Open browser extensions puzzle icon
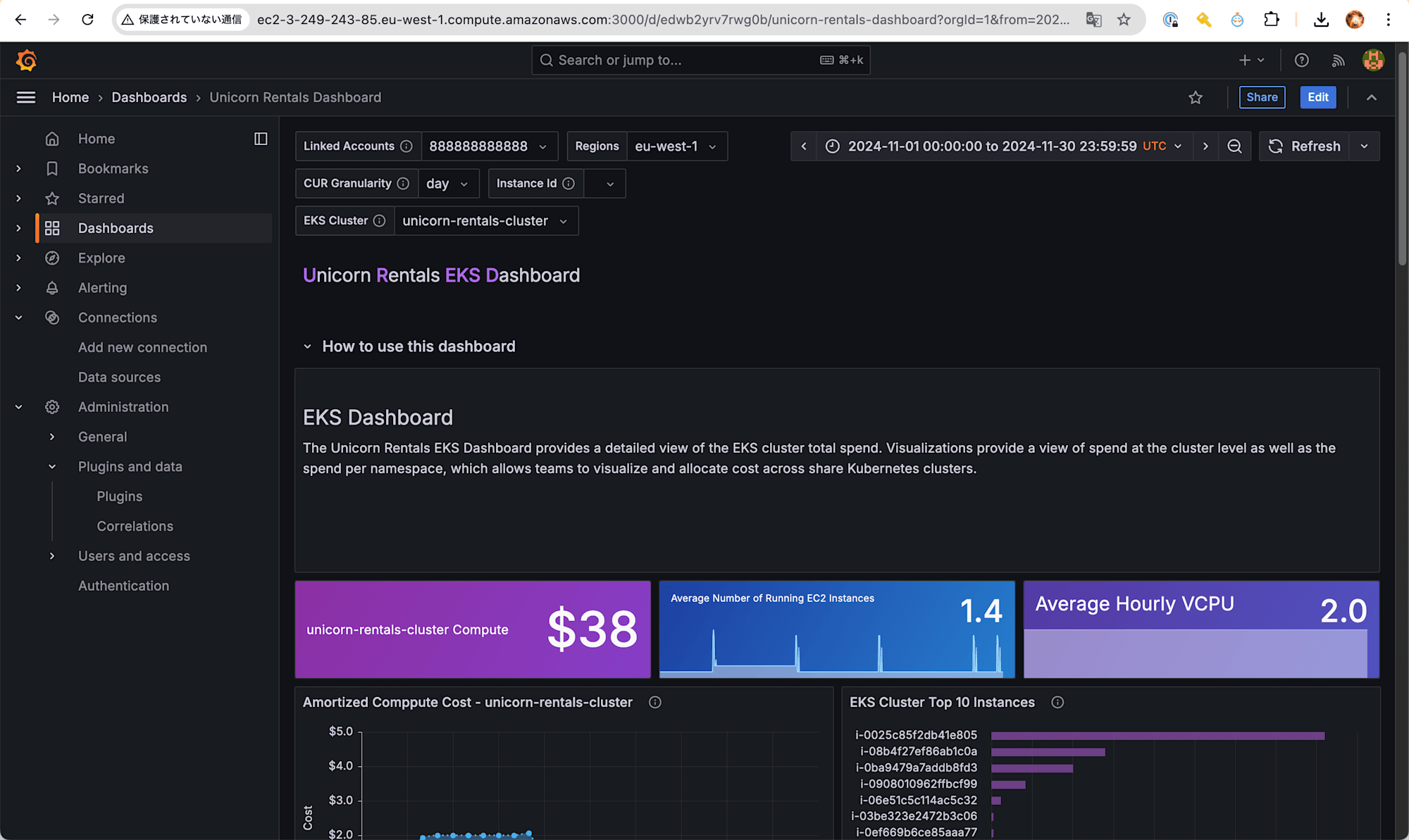Screen dimensions: 1409x840 pyautogui.click(x=1272, y=20)
